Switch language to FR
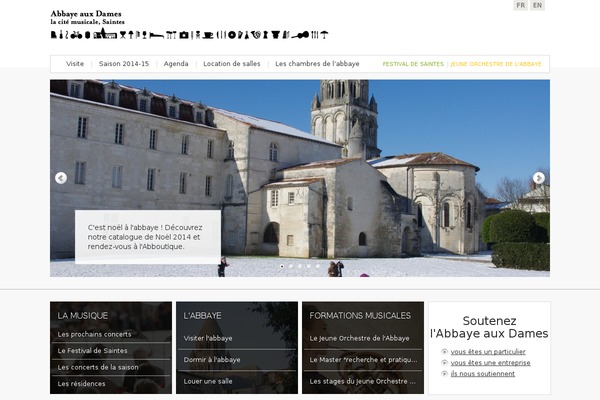Image resolution: width=600 pixels, height=400 pixels. 520,5
